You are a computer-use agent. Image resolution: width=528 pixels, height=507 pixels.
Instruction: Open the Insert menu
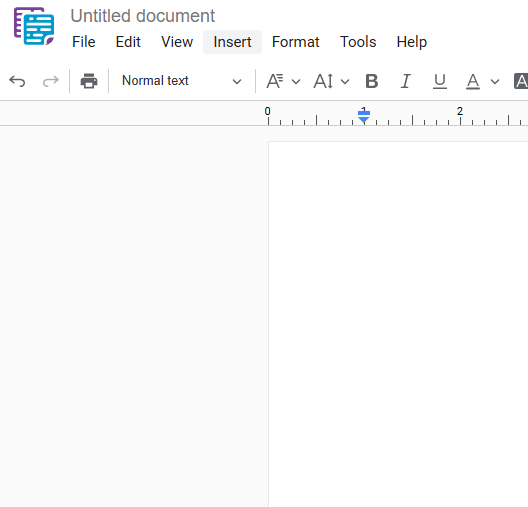click(232, 42)
